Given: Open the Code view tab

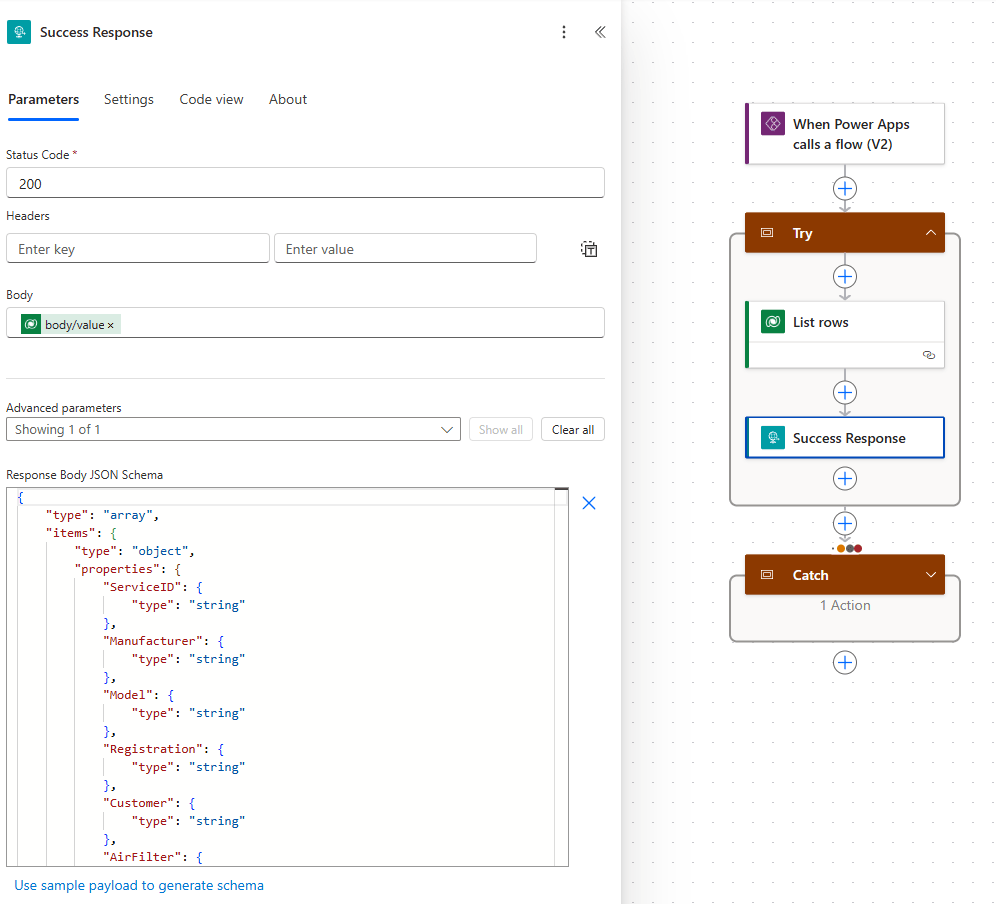Looking at the screenshot, I should (x=211, y=99).
